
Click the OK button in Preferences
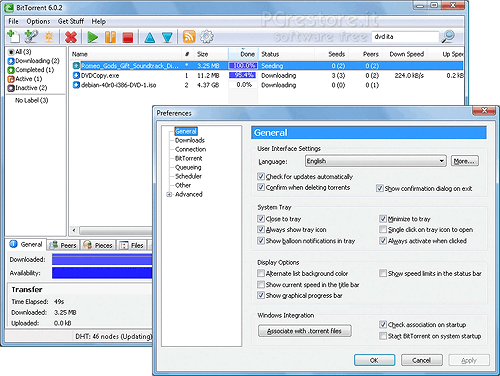click(x=374, y=360)
